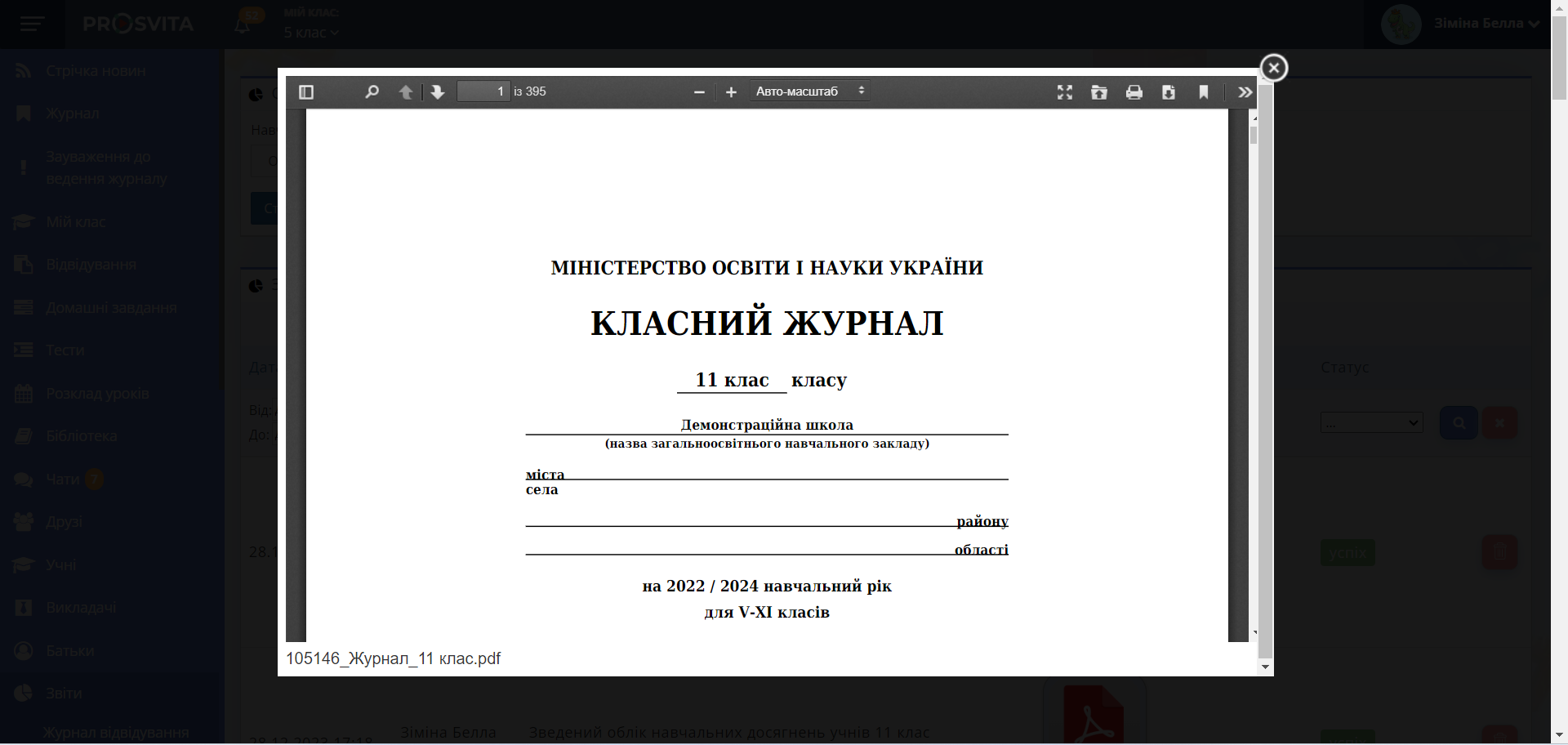1568x745 pixels.
Task: Go to next PDF page
Action: pos(438,92)
